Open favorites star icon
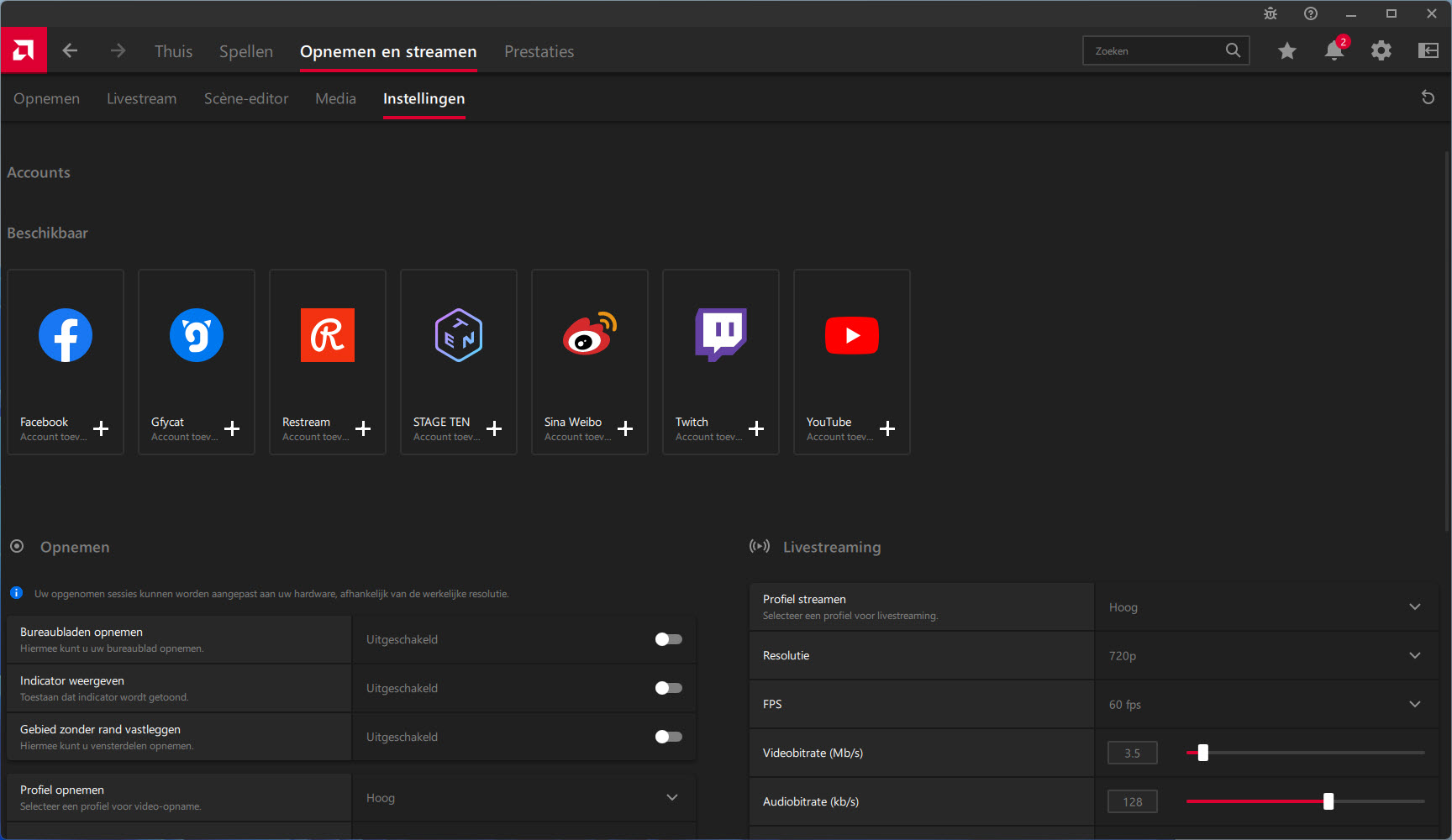This screenshot has width=1452, height=840. (x=1286, y=51)
